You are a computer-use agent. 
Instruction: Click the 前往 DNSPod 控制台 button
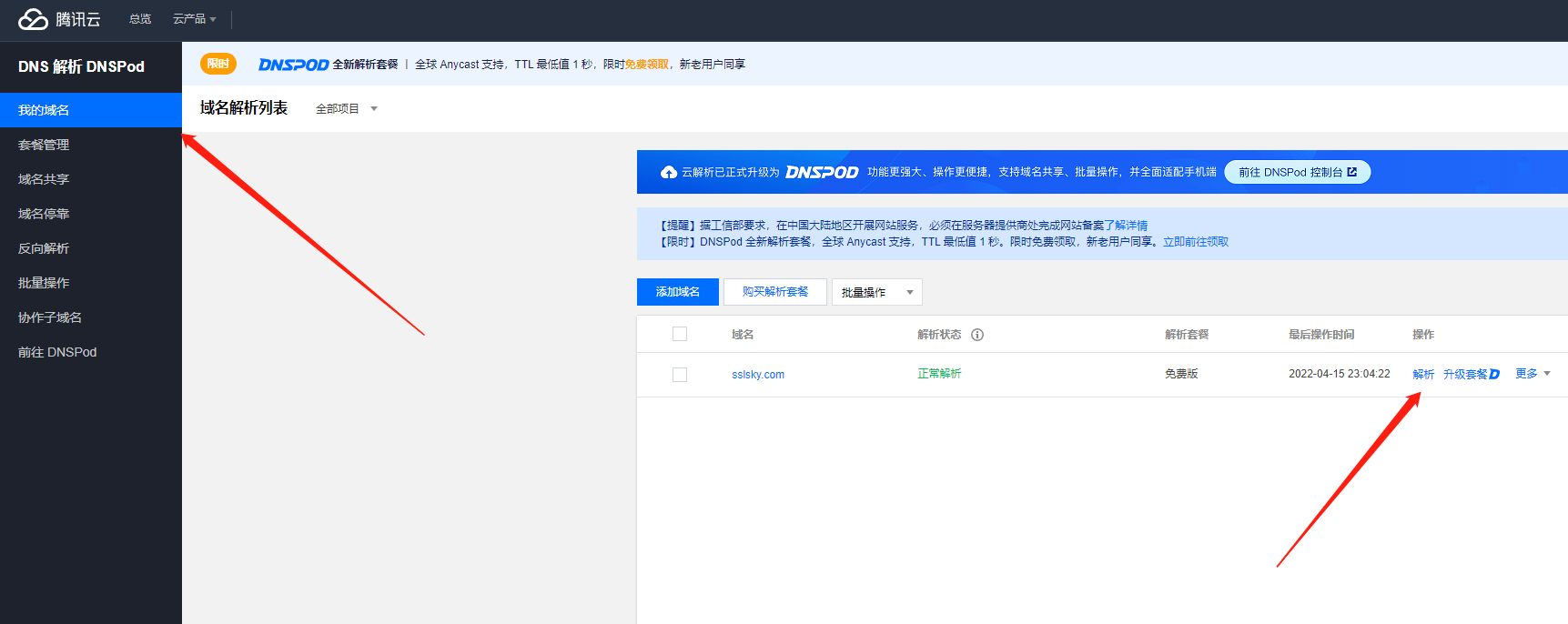point(1298,172)
